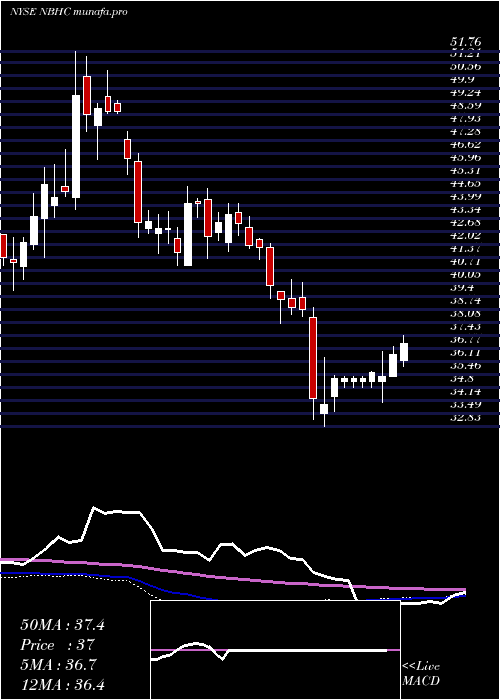The width and height of the screenshot is (500, 700).
Task: Click the 43.34 price level label
Action: [x=466, y=209]
